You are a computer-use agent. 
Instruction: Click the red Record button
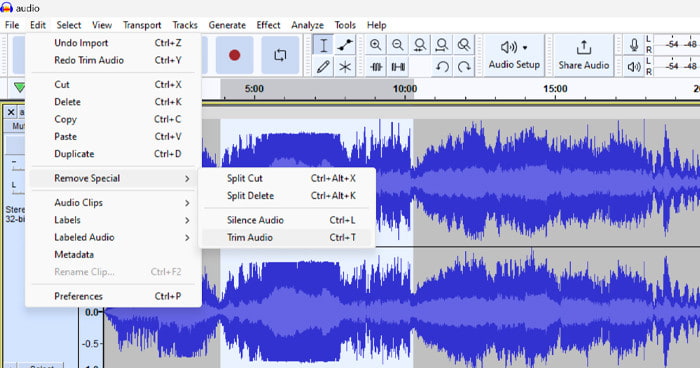(234, 55)
